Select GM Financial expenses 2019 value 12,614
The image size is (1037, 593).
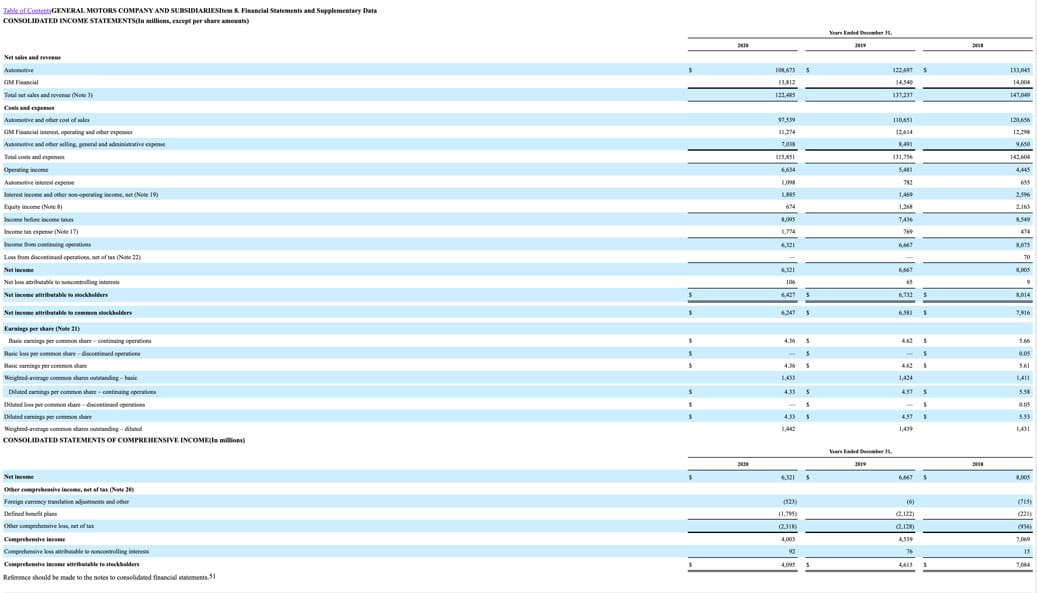903,132
